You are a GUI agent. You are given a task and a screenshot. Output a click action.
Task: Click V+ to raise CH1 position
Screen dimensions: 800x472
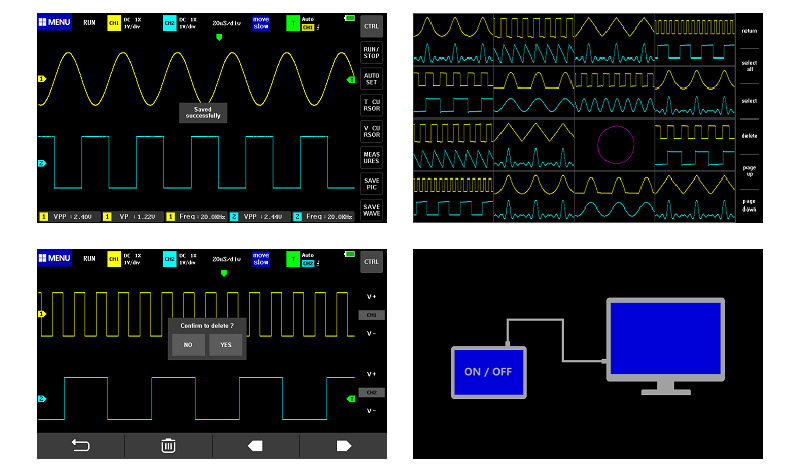click(x=371, y=296)
